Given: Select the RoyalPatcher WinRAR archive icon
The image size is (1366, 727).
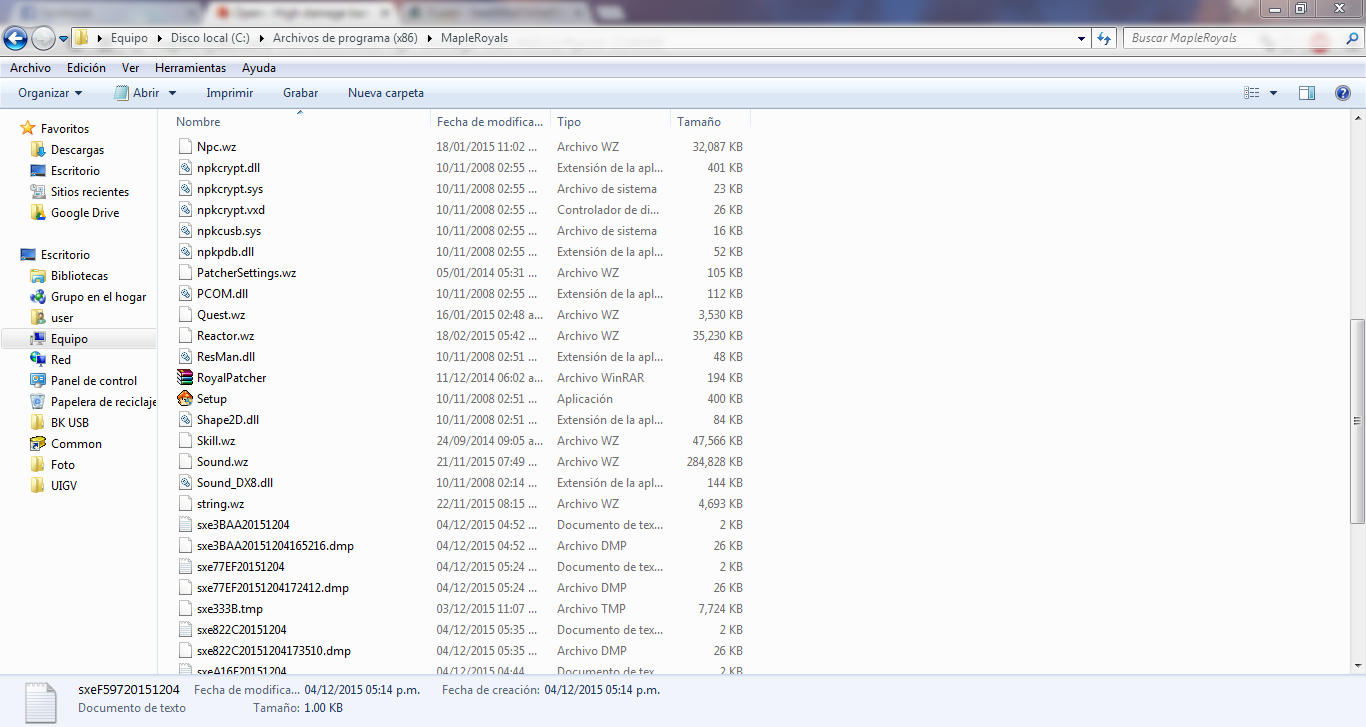Looking at the screenshot, I should pos(185,377).
